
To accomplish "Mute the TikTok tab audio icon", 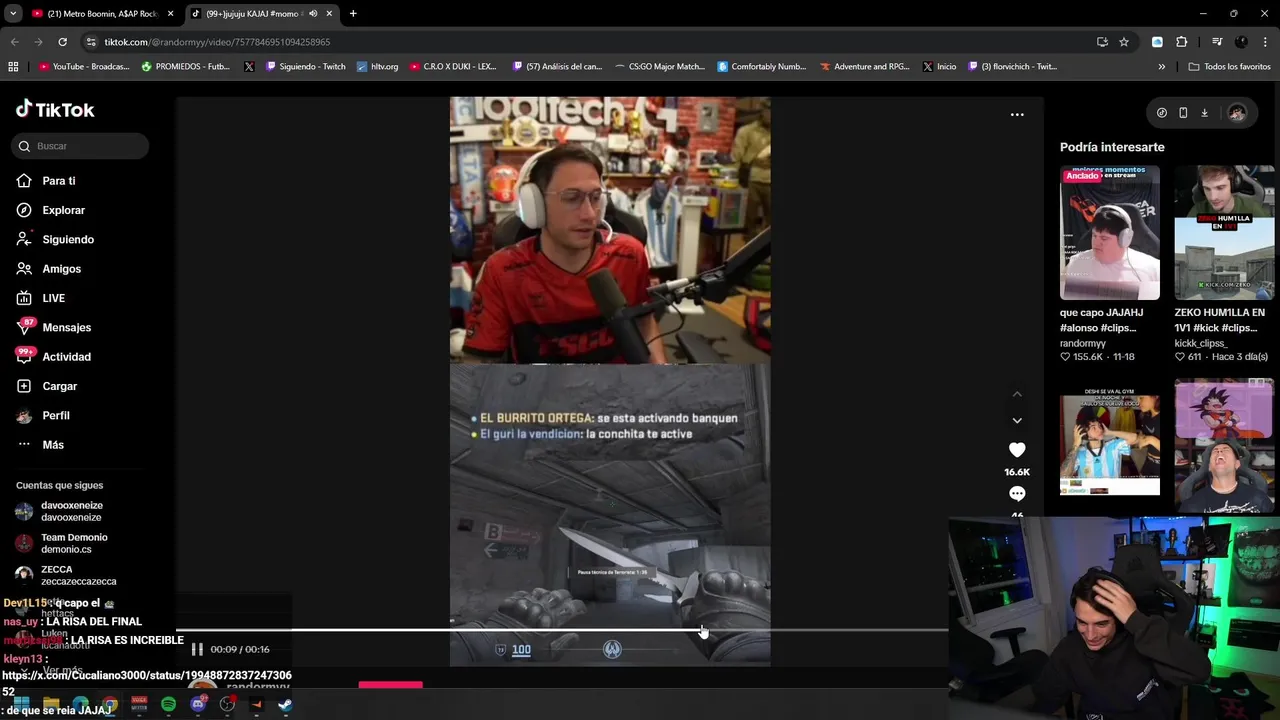I will click(313, 14).
